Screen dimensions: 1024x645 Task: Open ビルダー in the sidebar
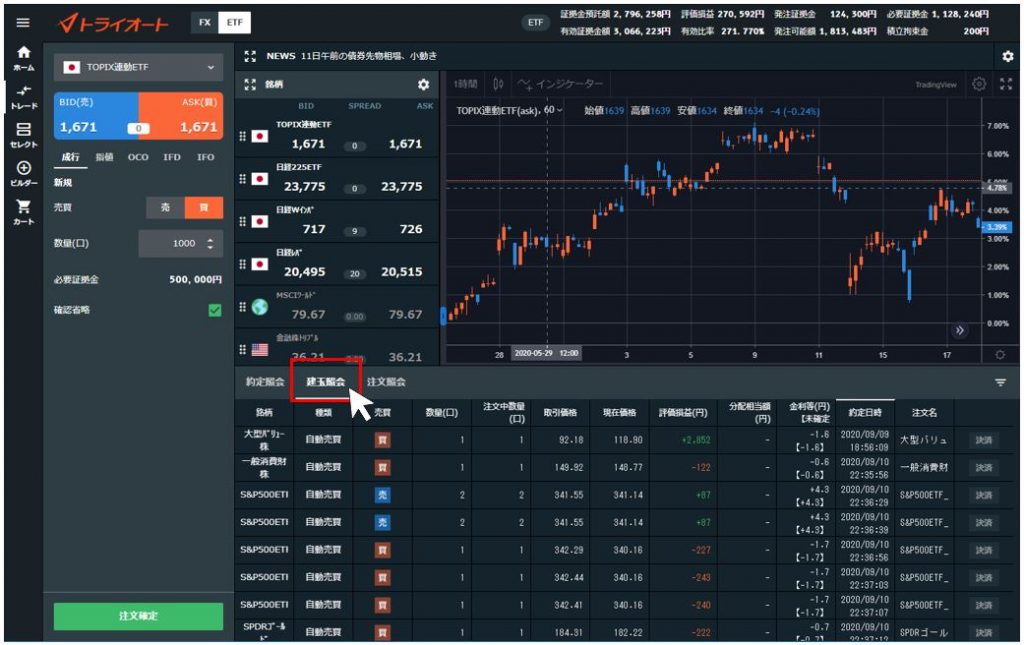pos(24,174)
